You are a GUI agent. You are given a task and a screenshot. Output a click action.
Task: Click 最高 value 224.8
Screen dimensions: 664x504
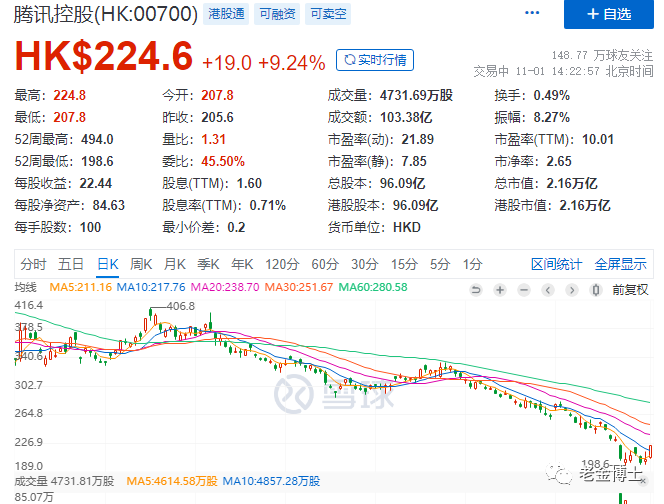tap(69, 95)
